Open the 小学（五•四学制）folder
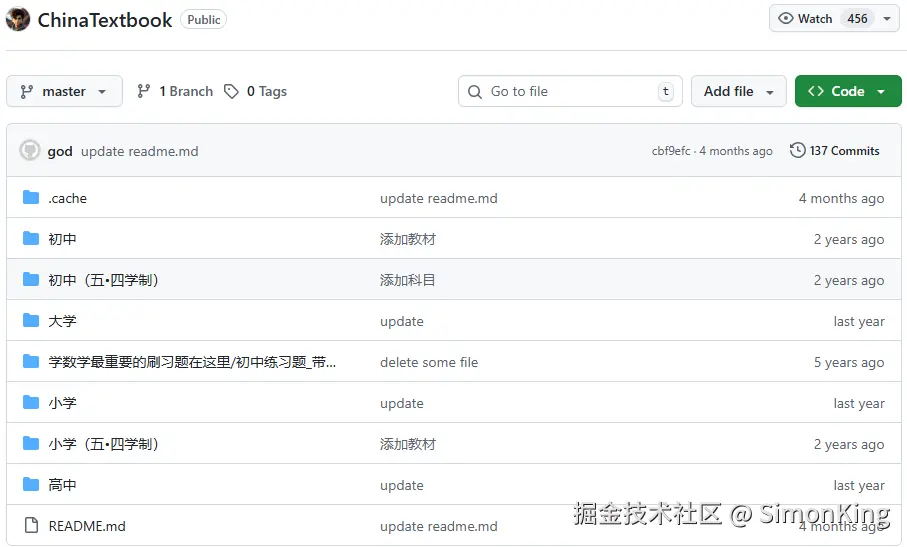Image resolution: width=907 pixels, height=547 pixels. (104, 445)
